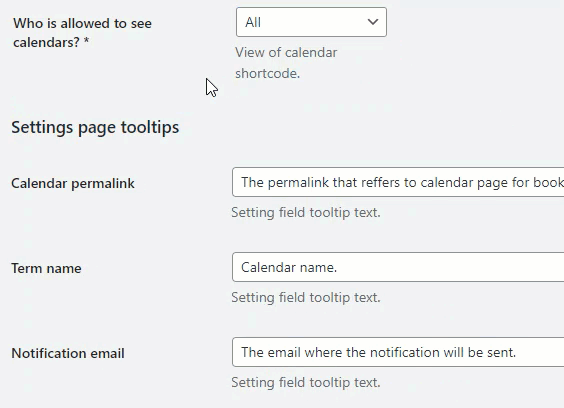Click the 'Who is allowed to see calendars?' label

click(x=82, y=33)
